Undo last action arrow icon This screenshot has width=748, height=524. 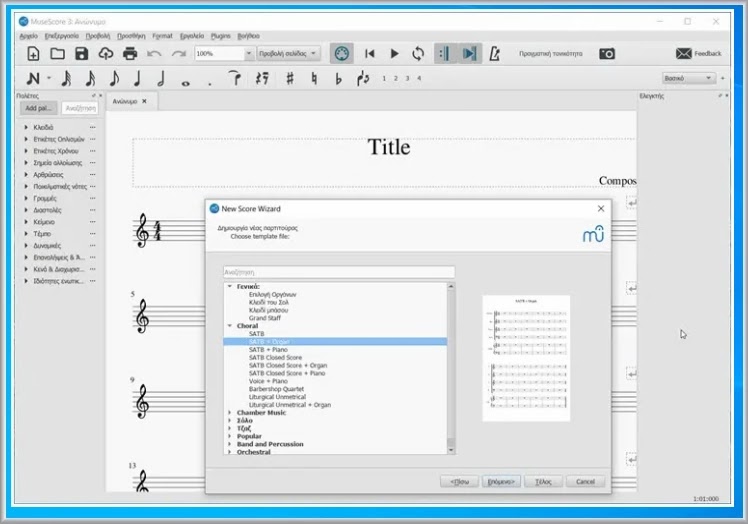point(154,53)
